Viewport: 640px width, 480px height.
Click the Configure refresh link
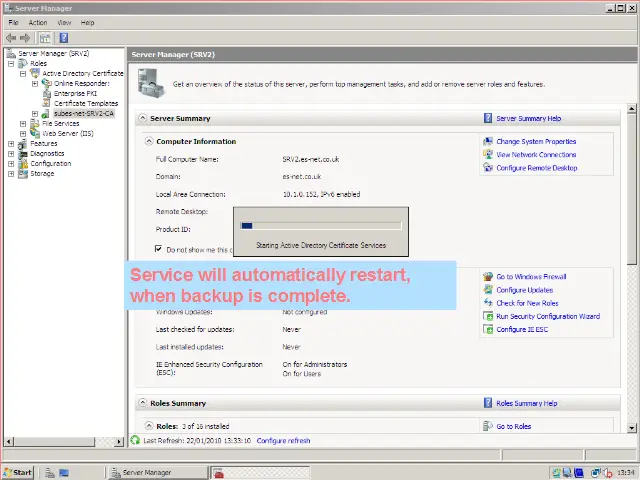pos(283,440)
